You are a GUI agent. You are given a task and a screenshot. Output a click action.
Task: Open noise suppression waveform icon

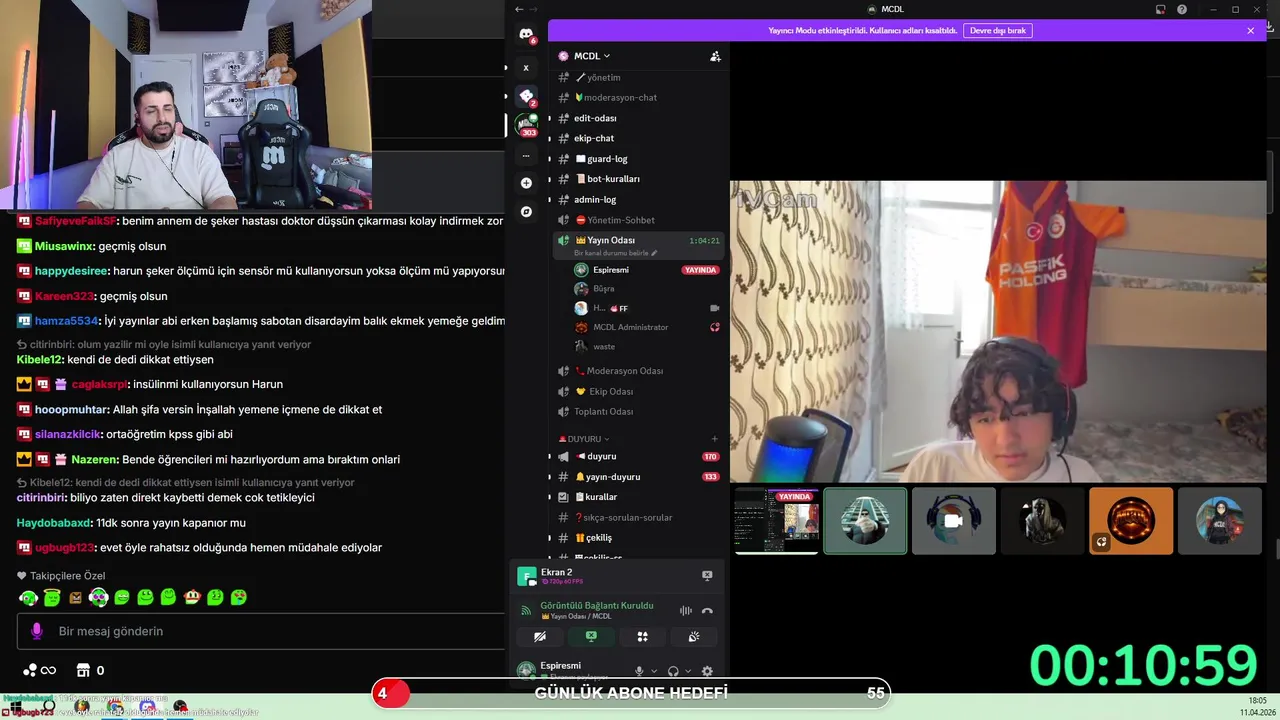click(x=686, y=610)
